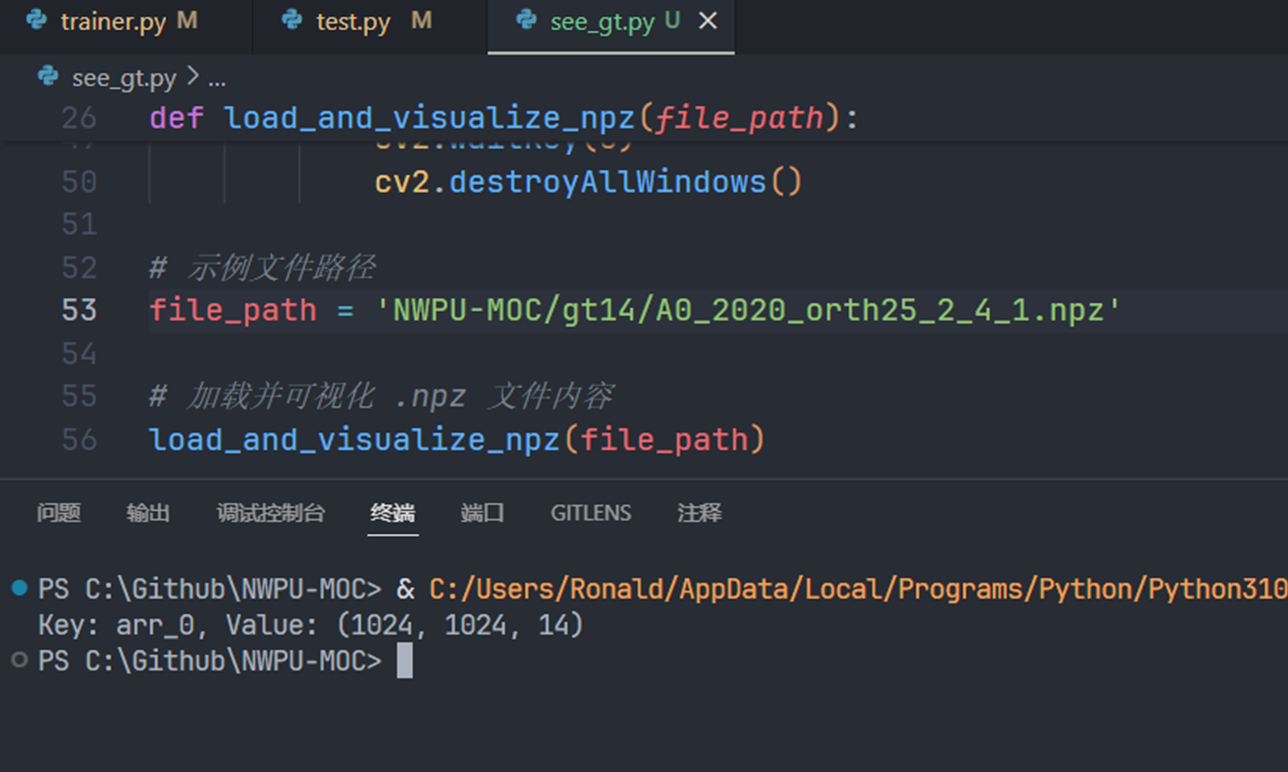Viewport: 1288px width, 772px height.
Task: Click the blue command-success dot in terminal
Action: (x=19, y=588)
